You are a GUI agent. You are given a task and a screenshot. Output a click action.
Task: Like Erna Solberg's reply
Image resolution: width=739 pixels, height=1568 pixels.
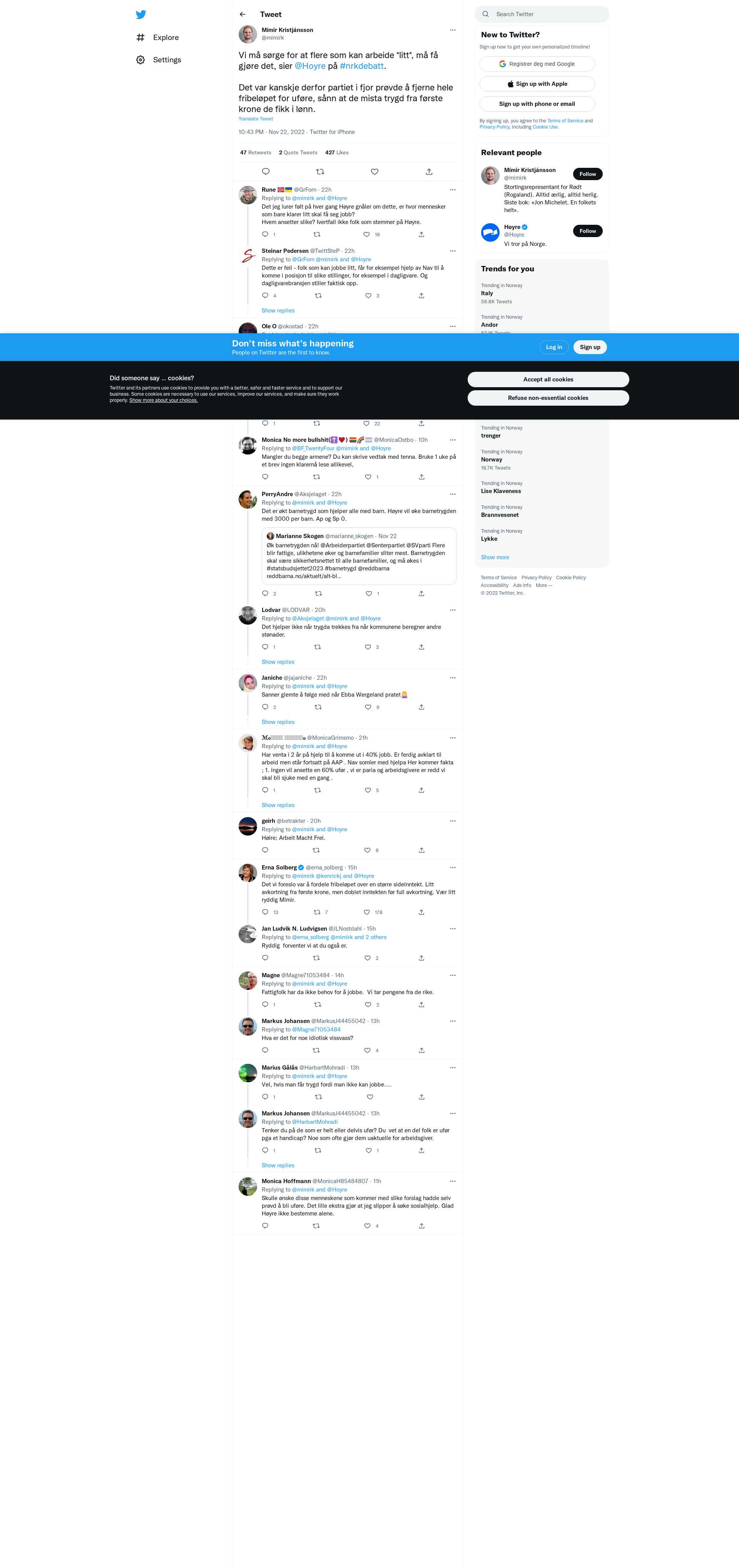[x=366, y=912]
